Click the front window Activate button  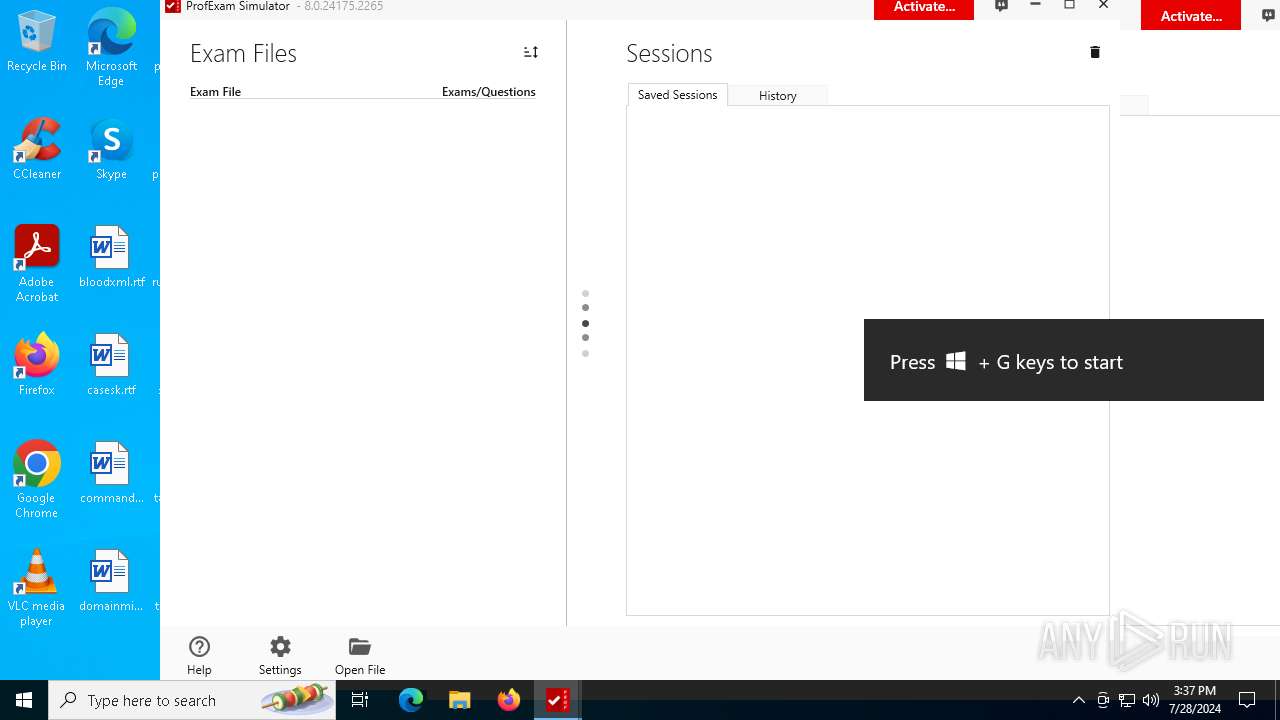click(924, 8)
